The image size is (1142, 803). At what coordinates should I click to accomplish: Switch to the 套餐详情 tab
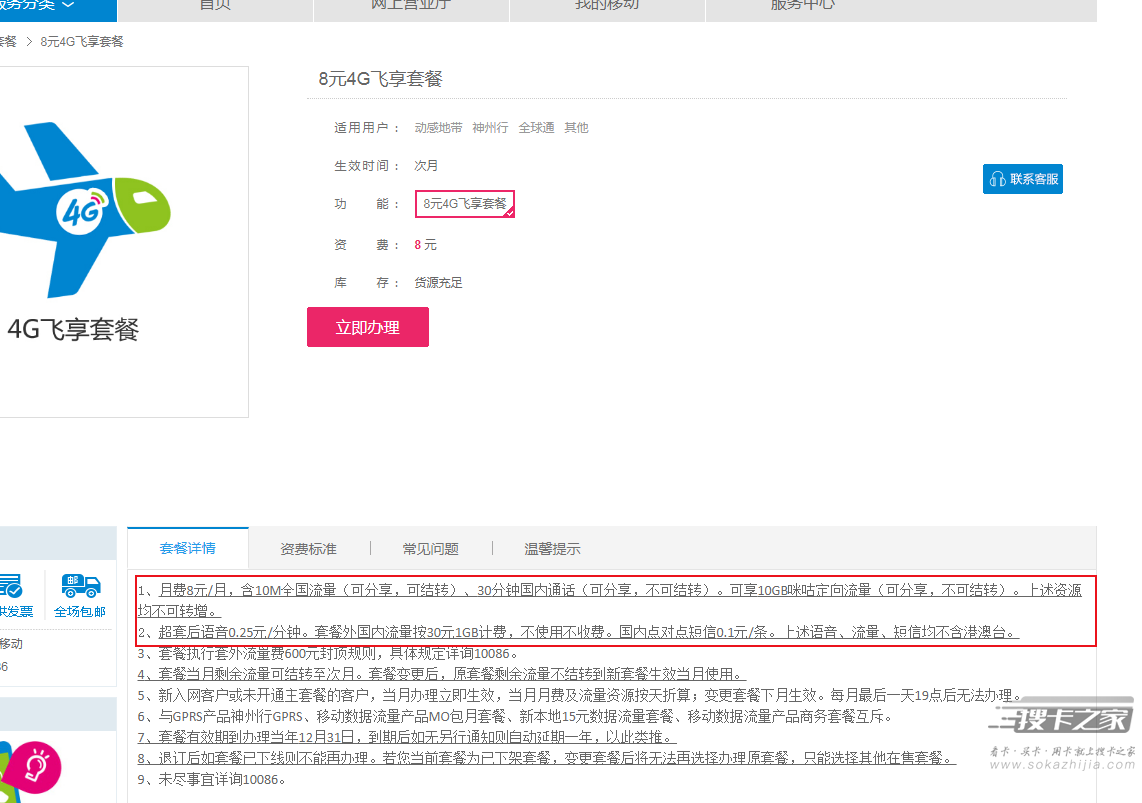pyautogui.click(x=188, y=548)
